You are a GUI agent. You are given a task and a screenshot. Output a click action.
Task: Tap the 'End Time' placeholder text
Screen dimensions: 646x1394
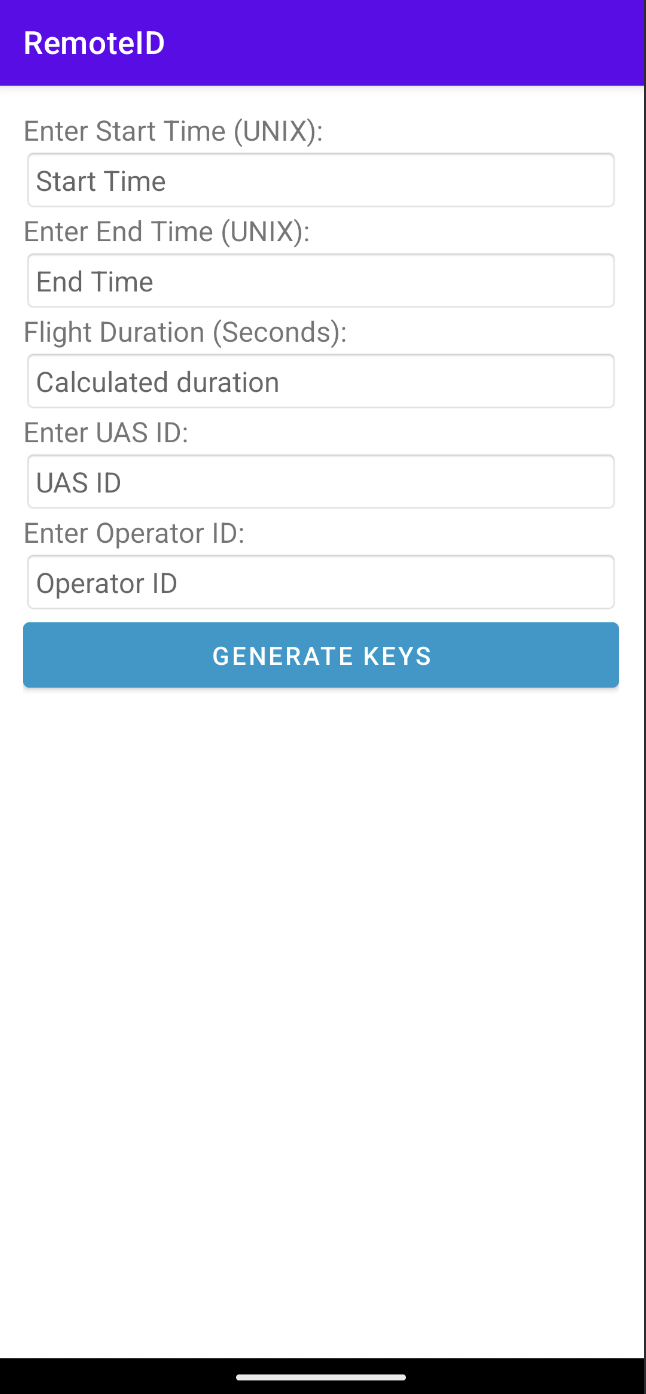(x=95, y=282)
